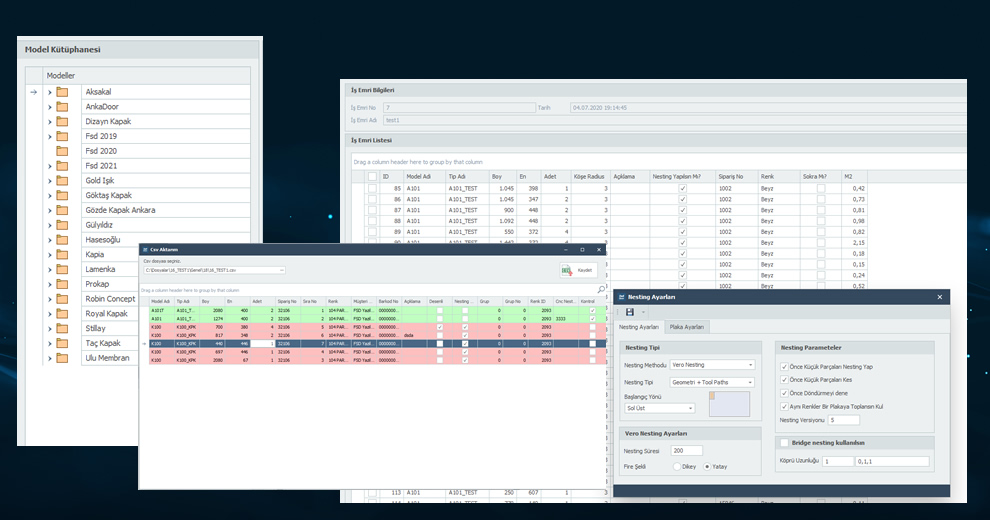Click the save icon in Nesting Ayarları toolbar
The image size is (990, 520).
click(x=629, y=312)
